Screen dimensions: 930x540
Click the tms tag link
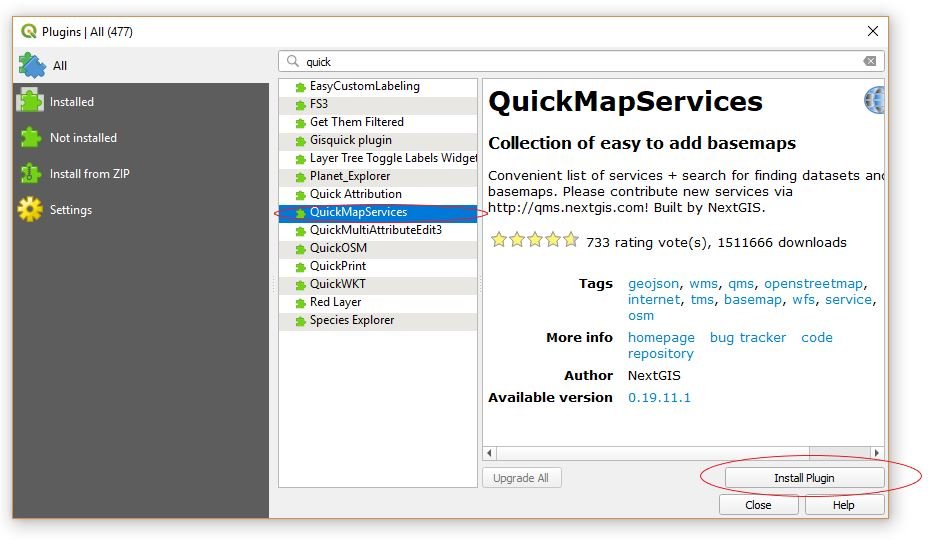click(702, 300)
